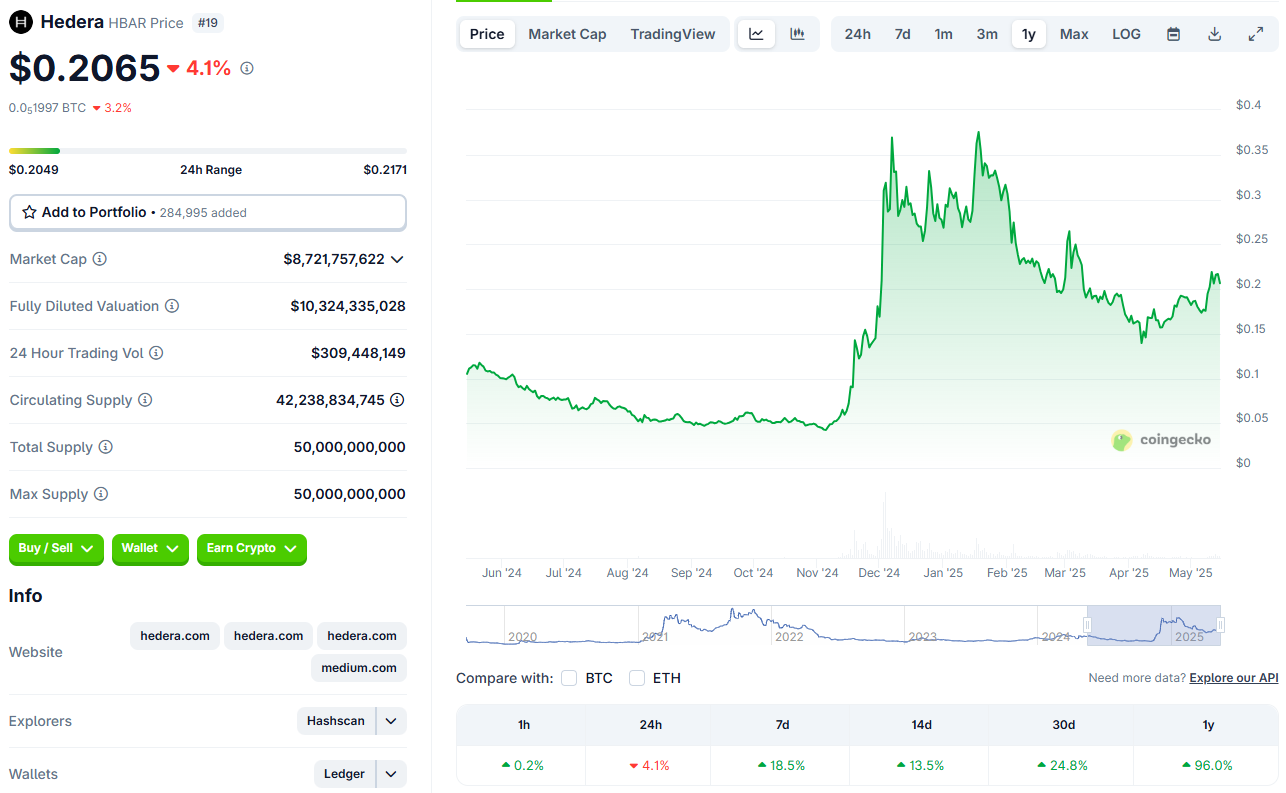
Task: Click the 24h -4.1% performance cell
Action: [x=650, y=765]
